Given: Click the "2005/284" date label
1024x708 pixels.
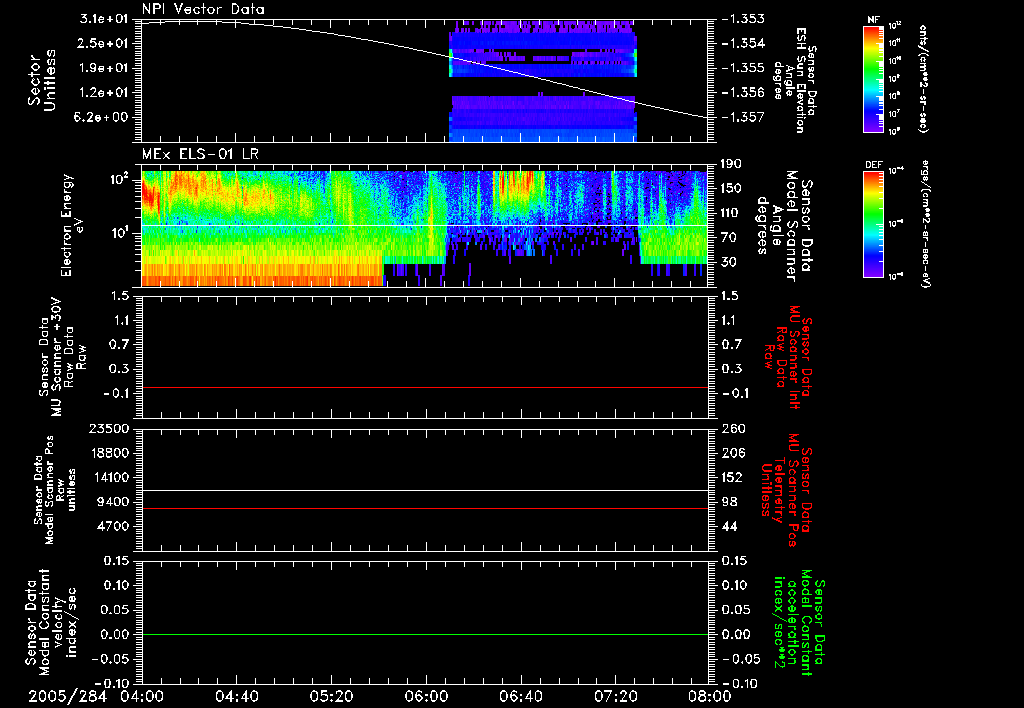Looking at the screenshot, I should click(67, 696).
